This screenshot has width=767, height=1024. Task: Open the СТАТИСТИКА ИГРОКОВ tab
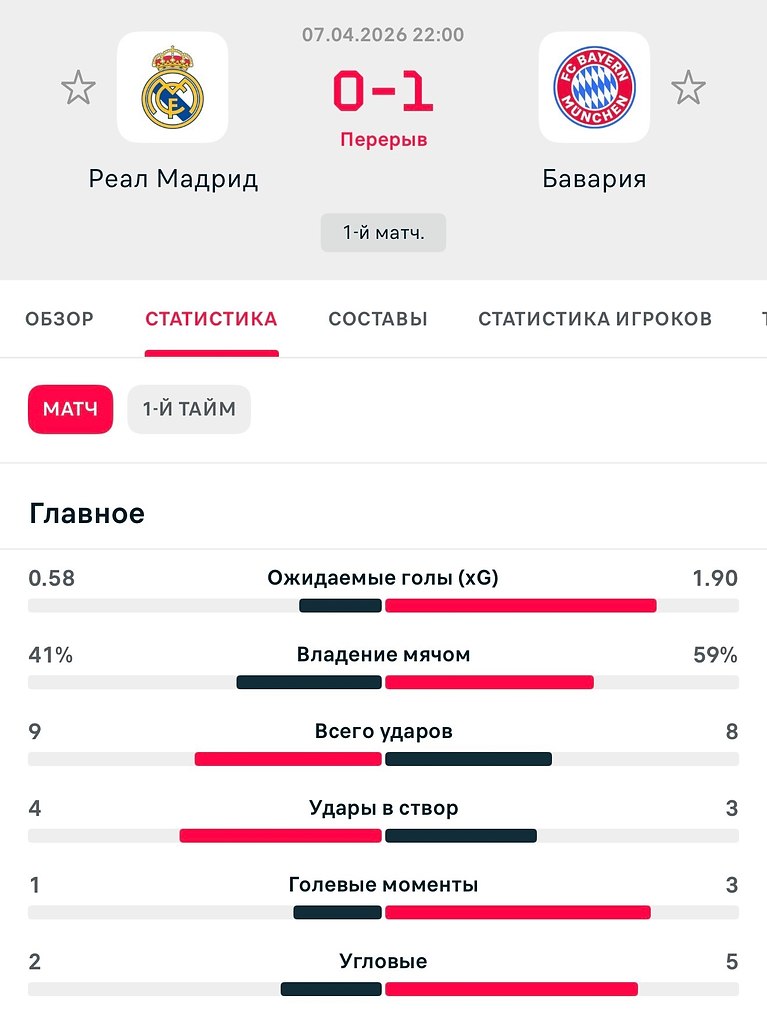point(595,319)
